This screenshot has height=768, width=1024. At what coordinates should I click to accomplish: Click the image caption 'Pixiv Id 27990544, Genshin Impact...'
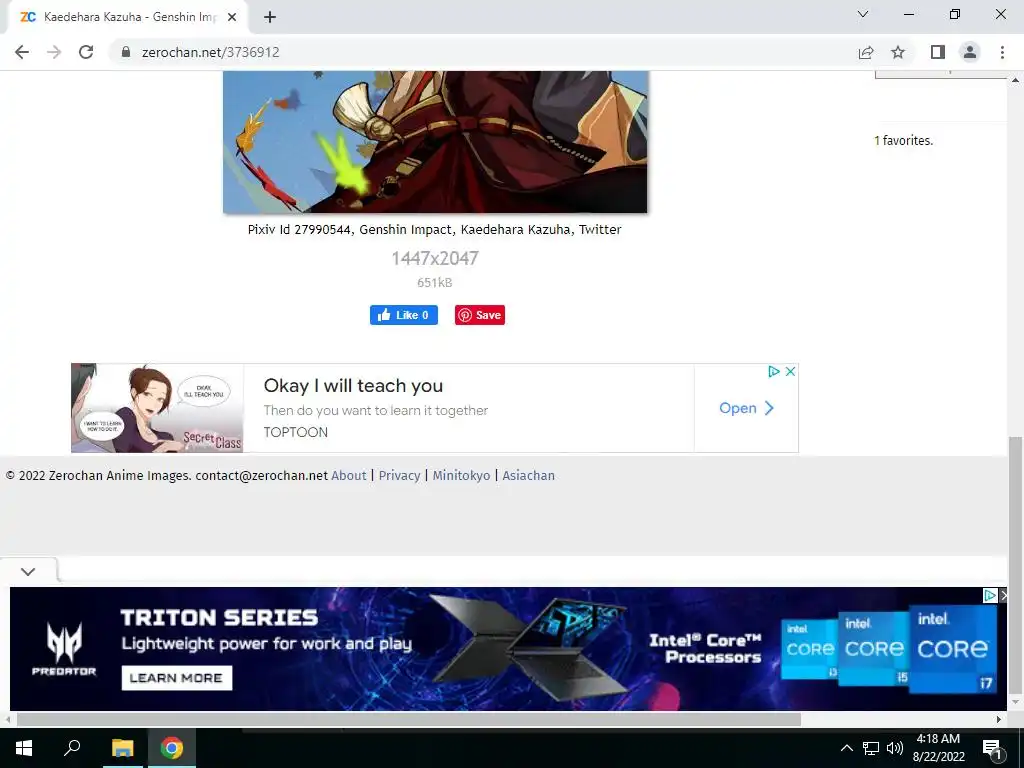(435, 229)
